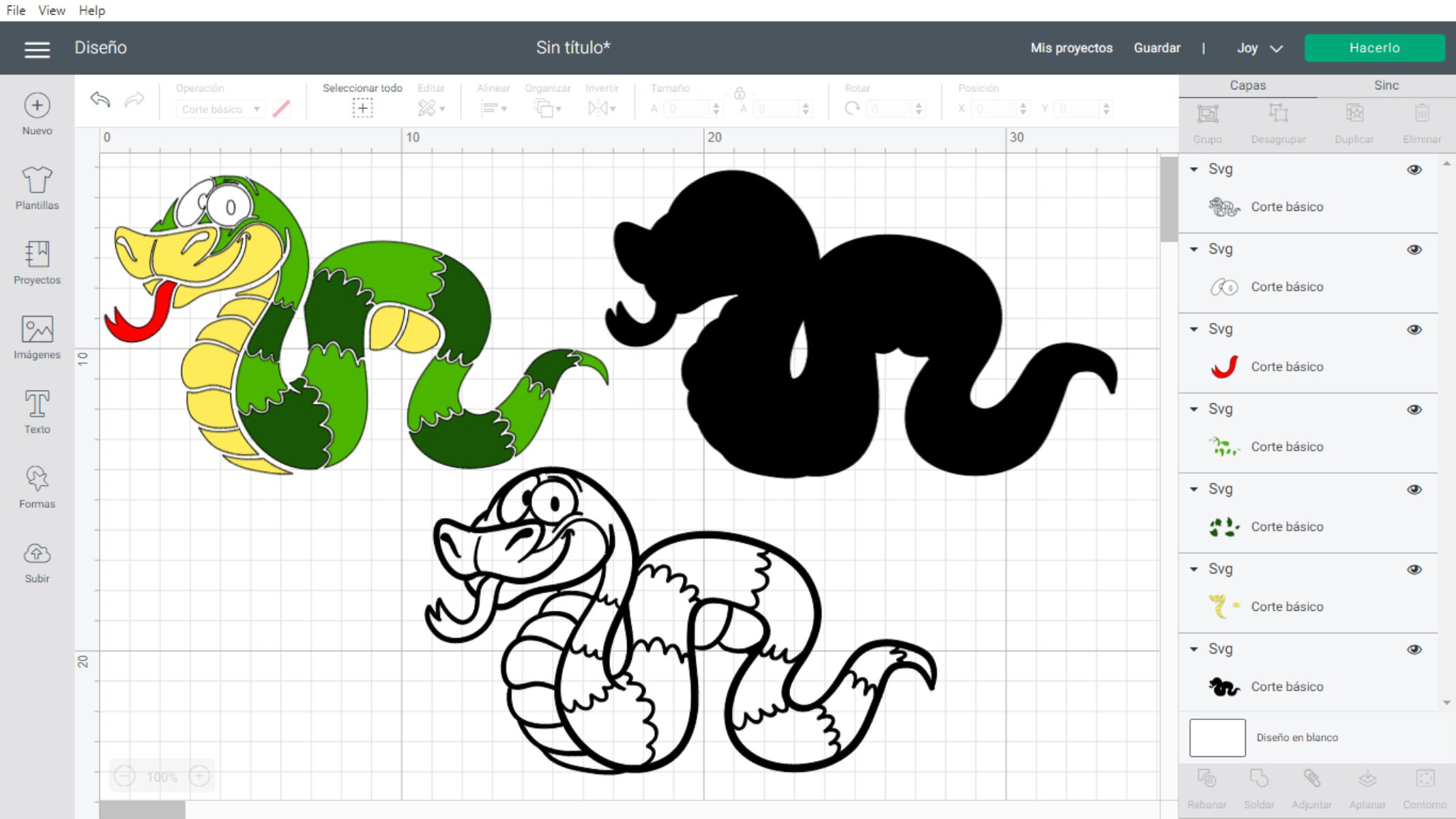Click the Diseño en blanco color swatch
The width and height of the screenshot is (1456, 819).
pyautogui.click(x=1217, y=738)
